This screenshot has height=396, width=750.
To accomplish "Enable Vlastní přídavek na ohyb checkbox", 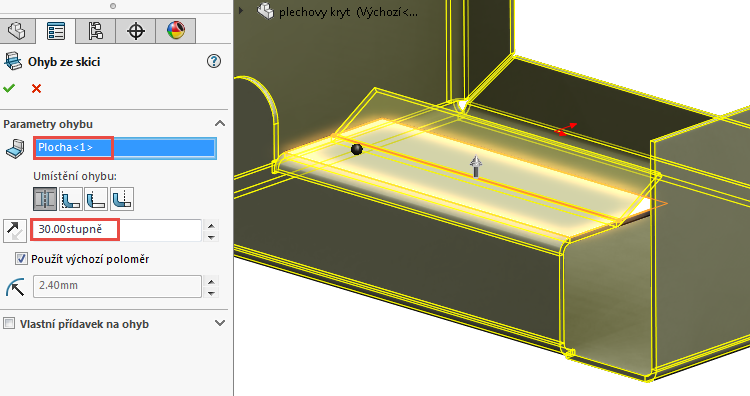I will click(9, 324).
